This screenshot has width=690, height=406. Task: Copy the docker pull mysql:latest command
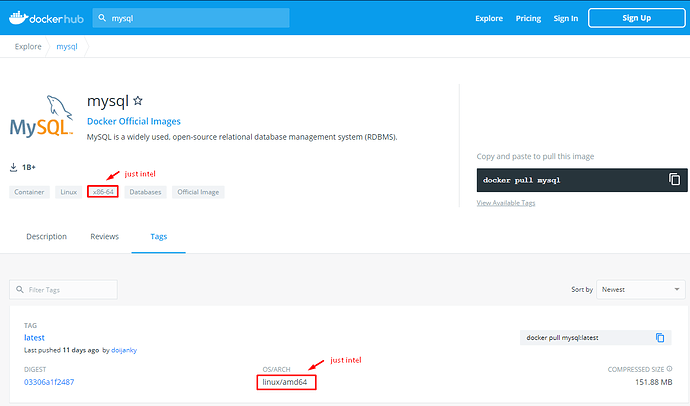point(660,337)
